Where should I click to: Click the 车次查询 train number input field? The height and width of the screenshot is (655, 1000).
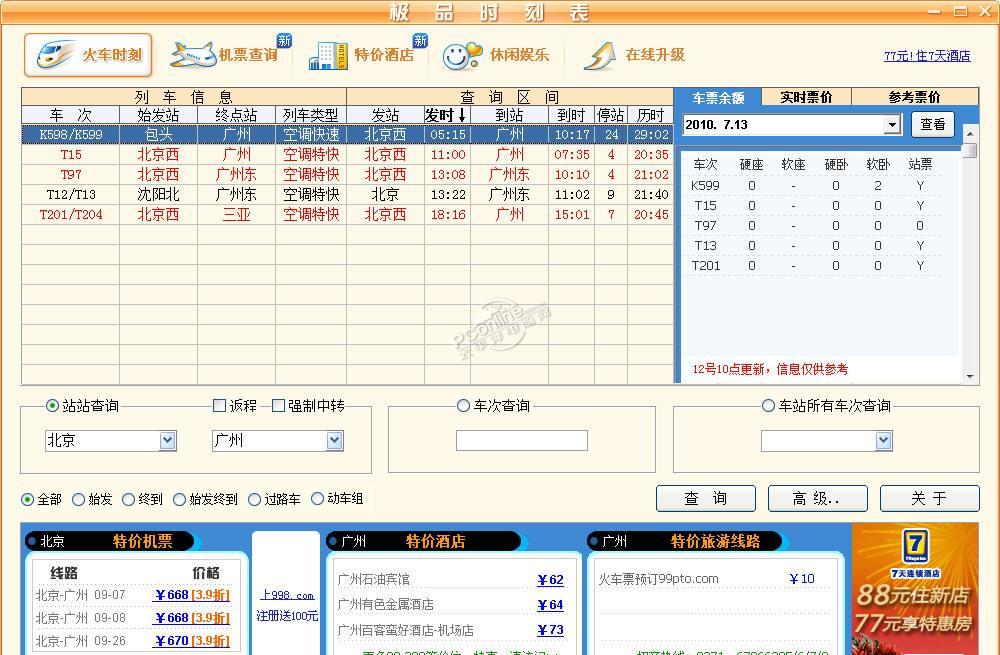tap(522, 441)
